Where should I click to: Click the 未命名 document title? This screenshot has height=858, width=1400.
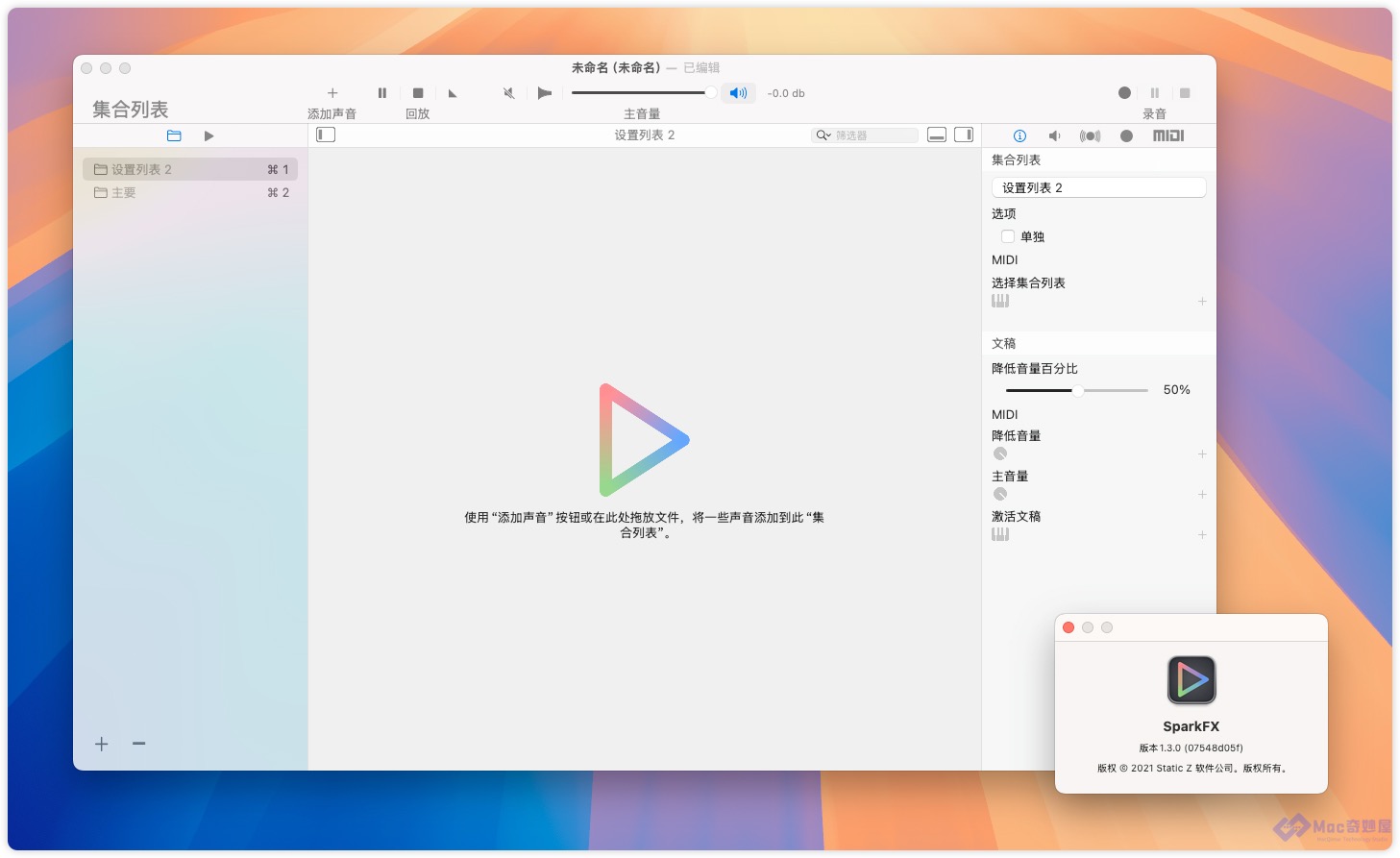(x=616, y=67)
